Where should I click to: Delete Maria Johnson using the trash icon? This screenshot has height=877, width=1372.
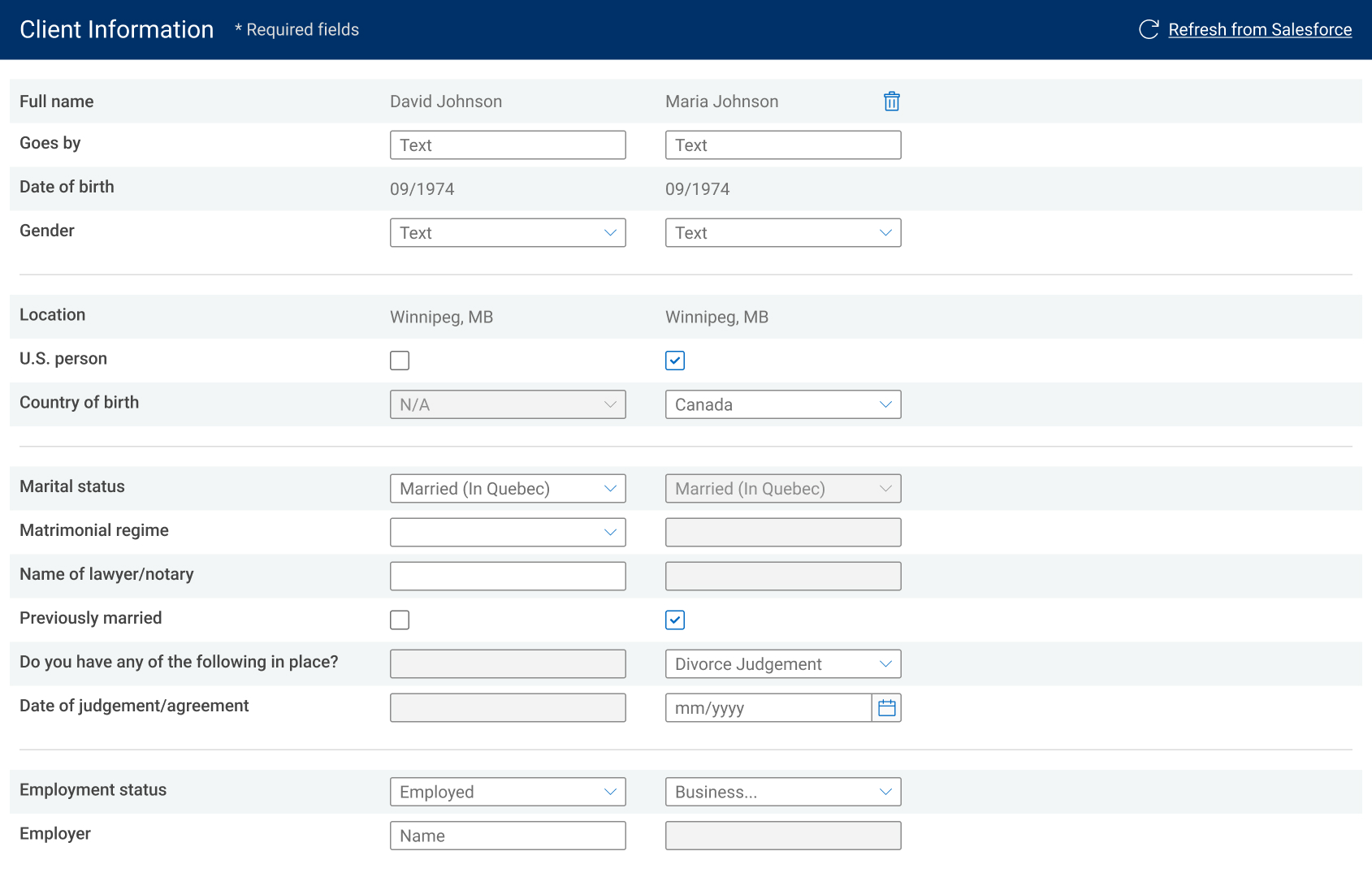coord(891,102)
